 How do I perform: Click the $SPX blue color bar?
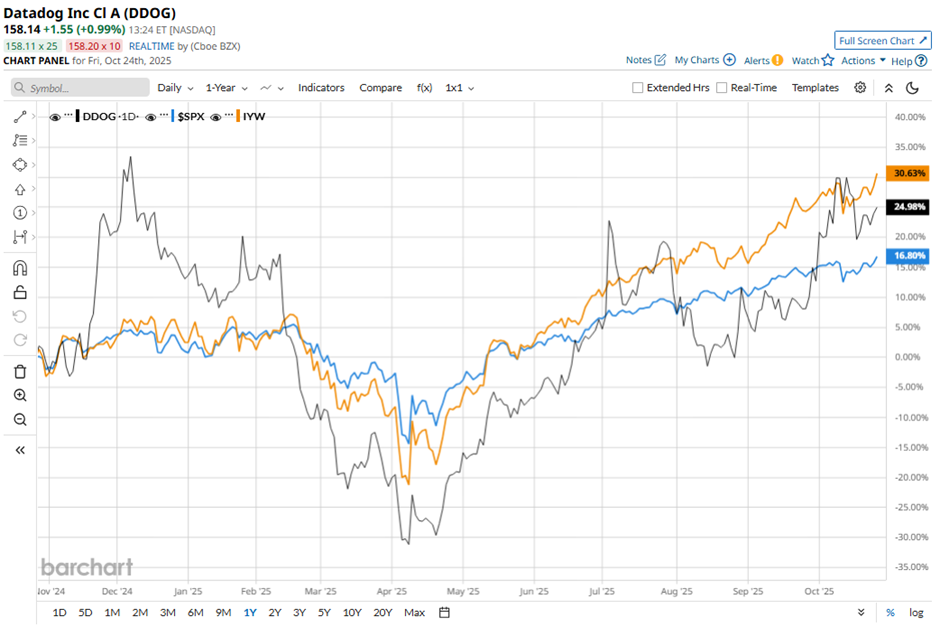pos(173,116)
